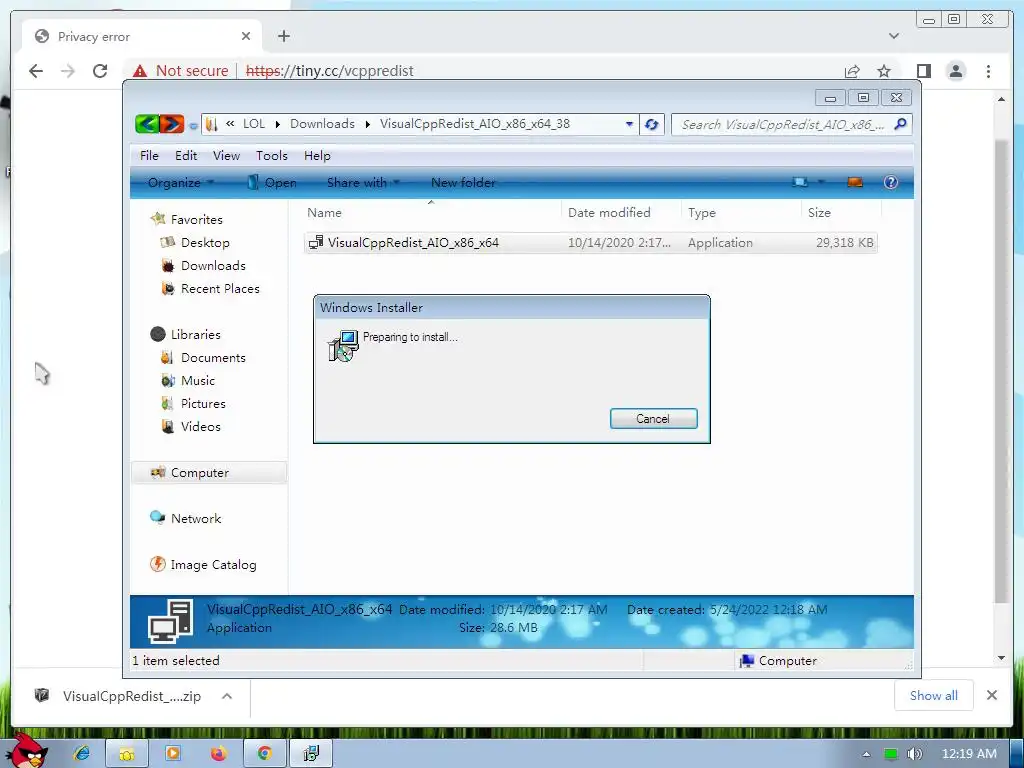Open the recent locations dropdown arrow
1024x768 pixels.
click(x=193, y=125)
